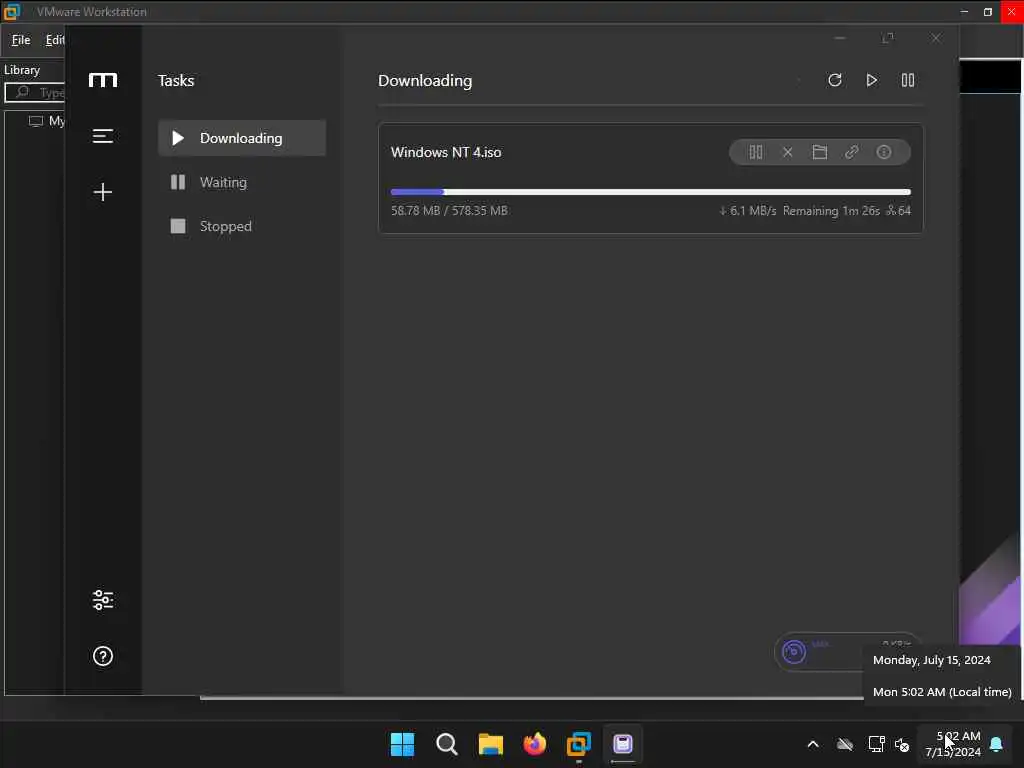
Task: Copy the Windows NT 4.iso download link
Action: coord(852,152)
